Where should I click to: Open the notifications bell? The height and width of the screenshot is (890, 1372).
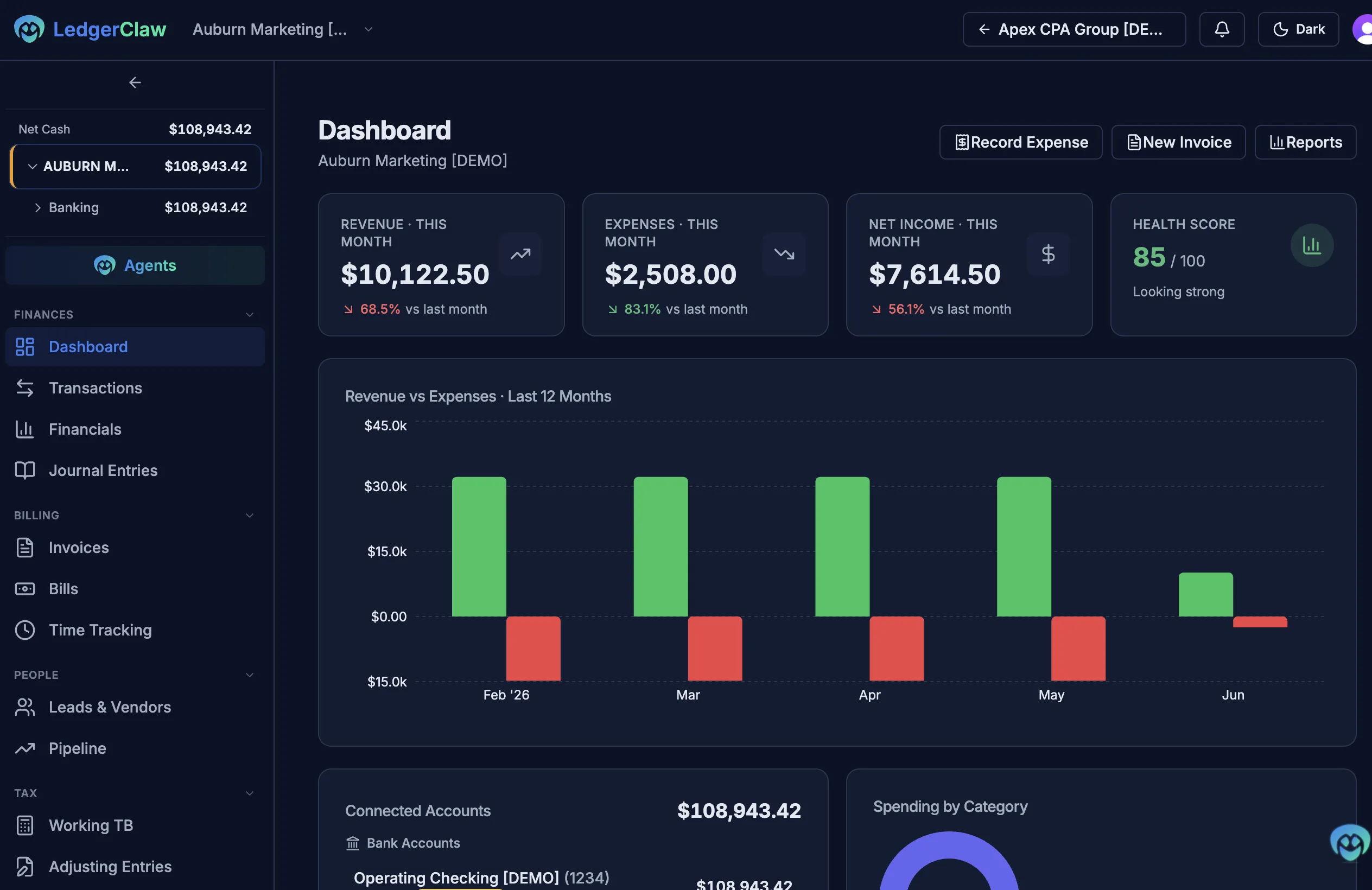pos(1222,29)
